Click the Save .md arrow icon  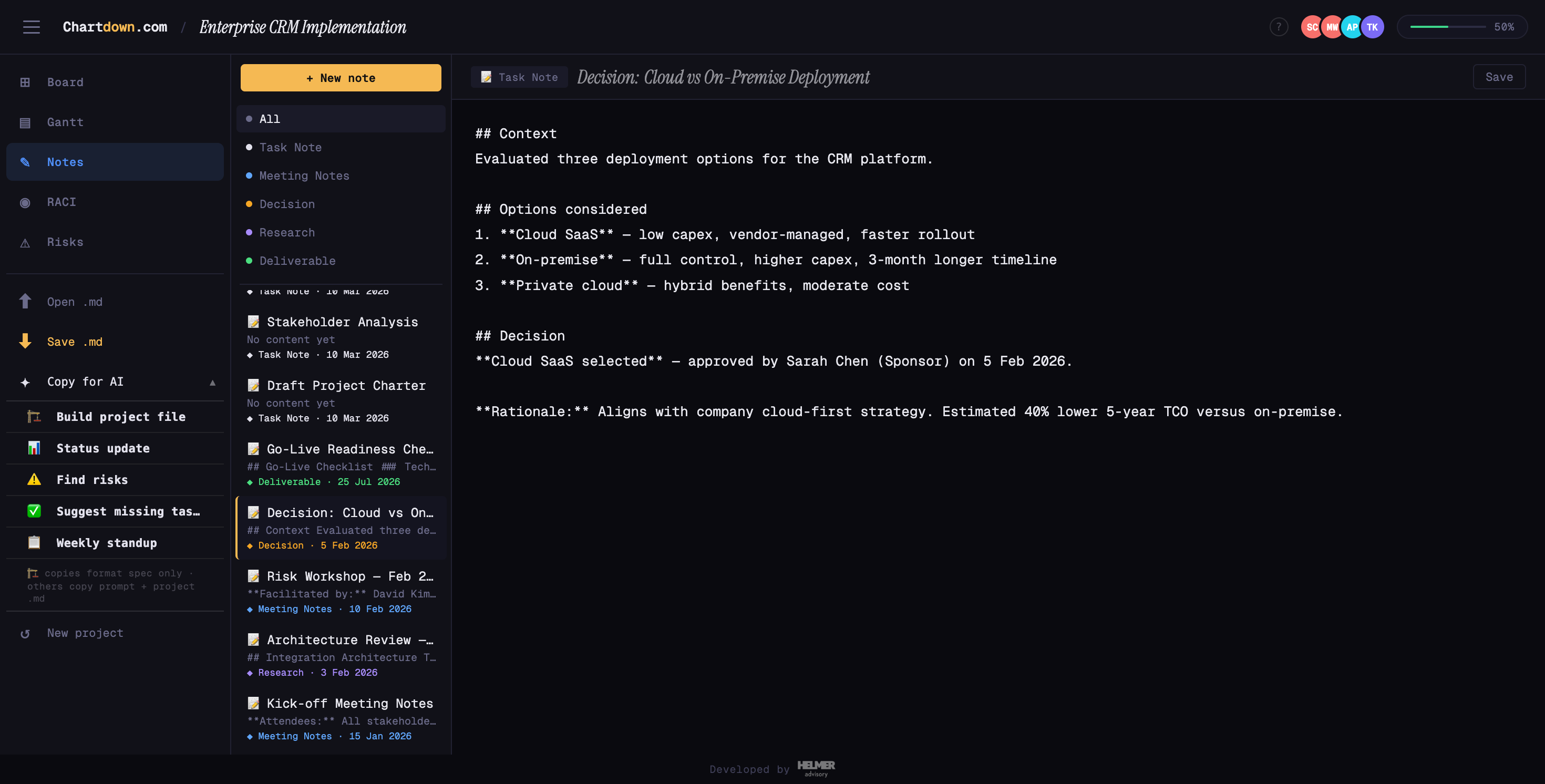click(x=25, y=342)
